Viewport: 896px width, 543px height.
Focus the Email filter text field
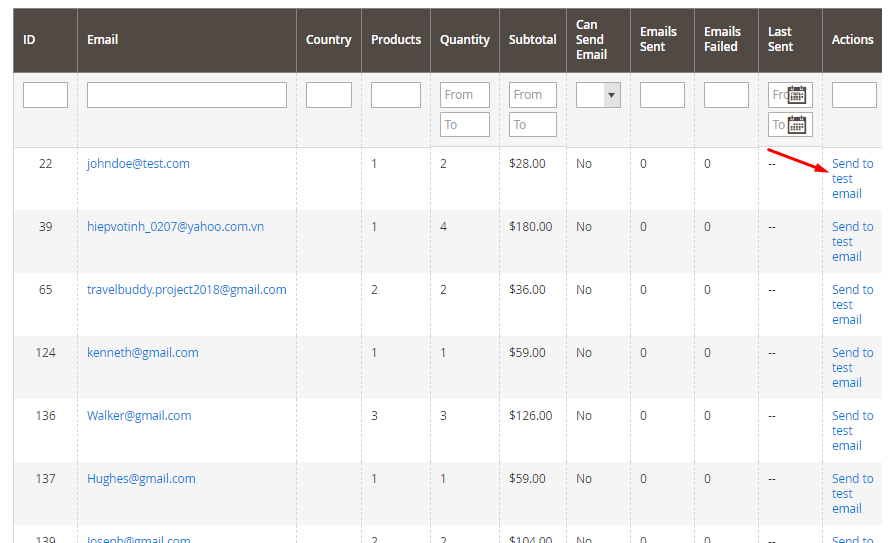point(186,95)
